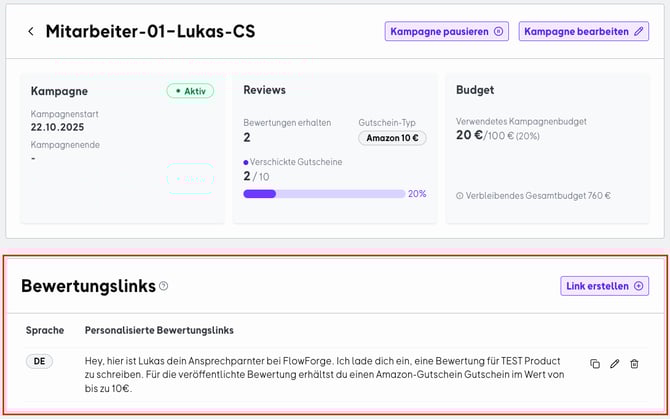Open the info tooltip beside Bewertungslinks

point(164,286)
